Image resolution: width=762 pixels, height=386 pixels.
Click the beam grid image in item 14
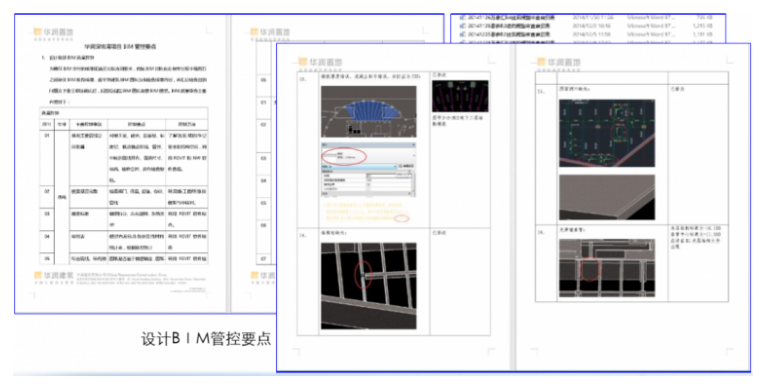(368, 286)
